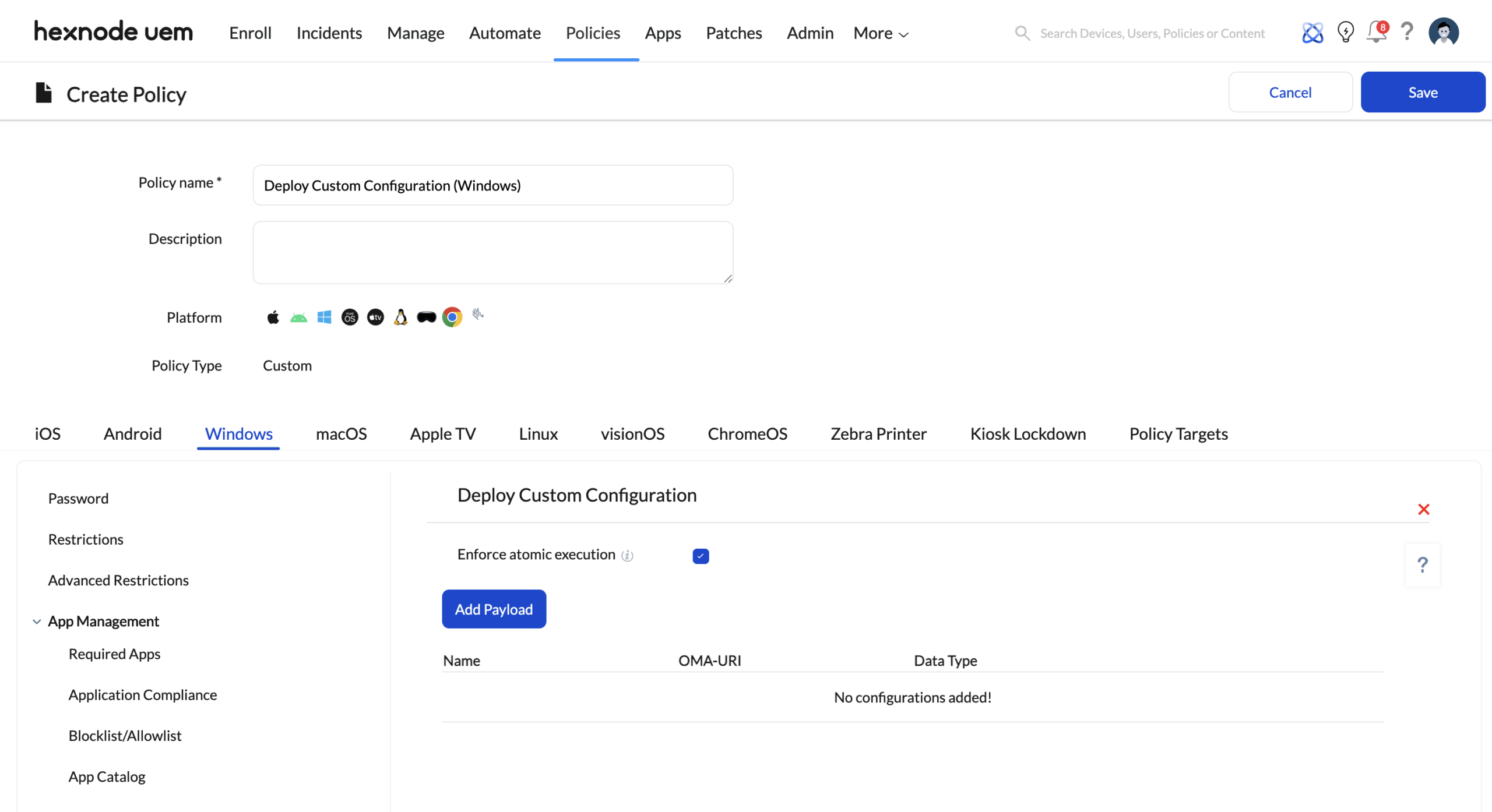Viewport: 1492px width, 812px height.
Task: Open the Policy Targets tab
Action: click(x=1178, y=433)
